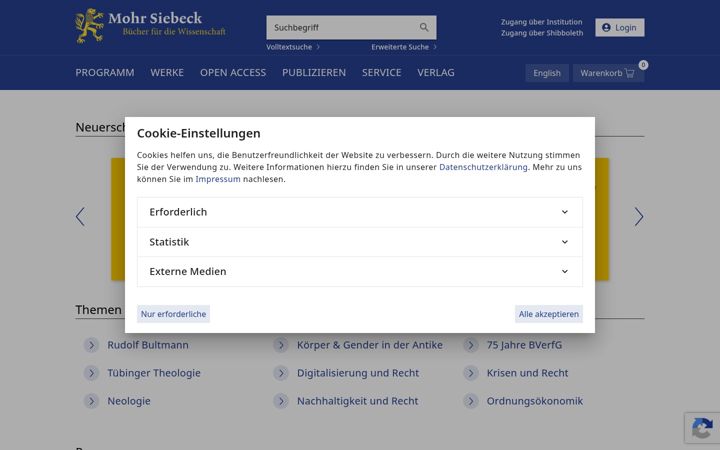
Task: Click arrow icon beside Krisen und Recht
Action: pos(471,373)
